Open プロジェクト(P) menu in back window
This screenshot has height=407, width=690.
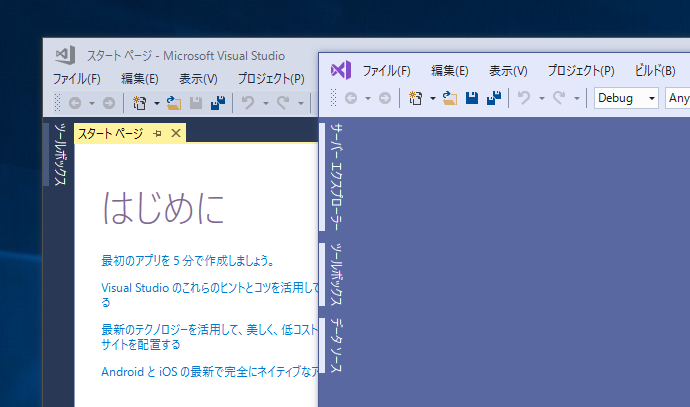point(271,79)
